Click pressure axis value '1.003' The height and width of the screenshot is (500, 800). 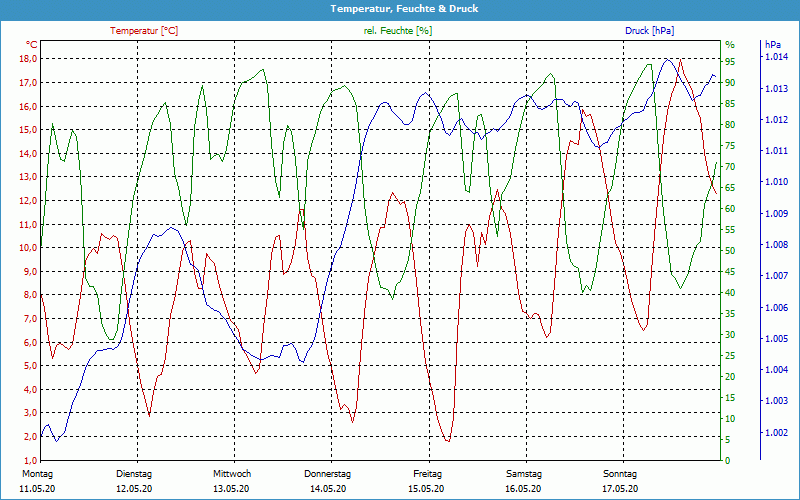[776, 401]
